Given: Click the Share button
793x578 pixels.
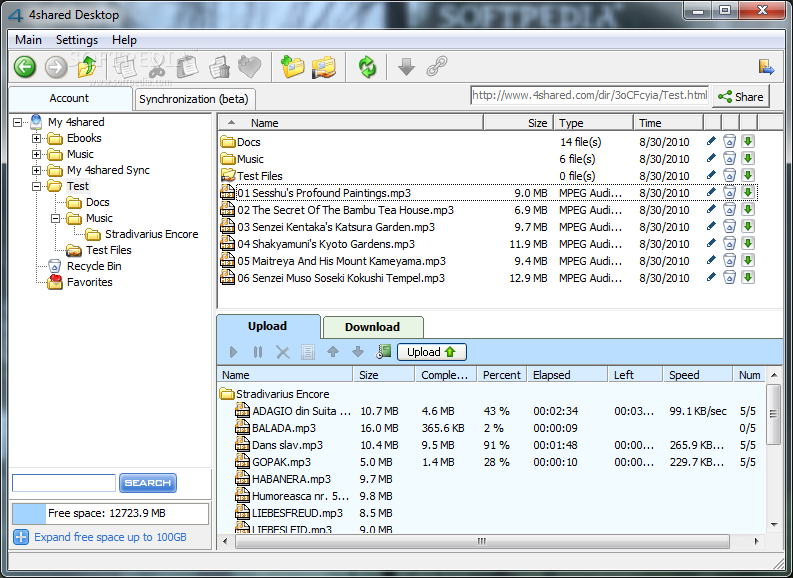Looking at the screenshot, I should (x=740, y=97).
